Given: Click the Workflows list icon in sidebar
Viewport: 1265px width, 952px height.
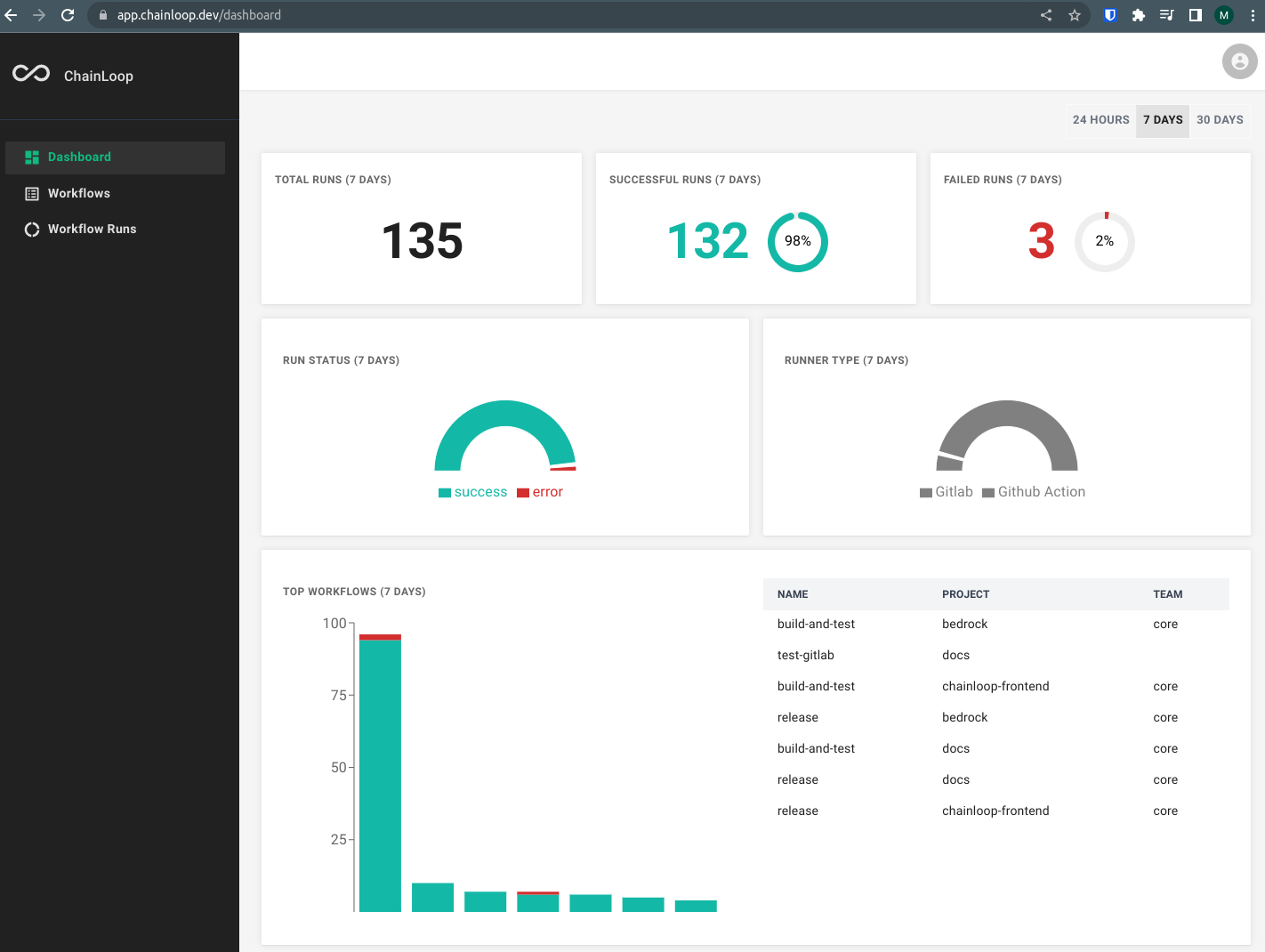Looking at the screenshot, I should click(32, 194).
